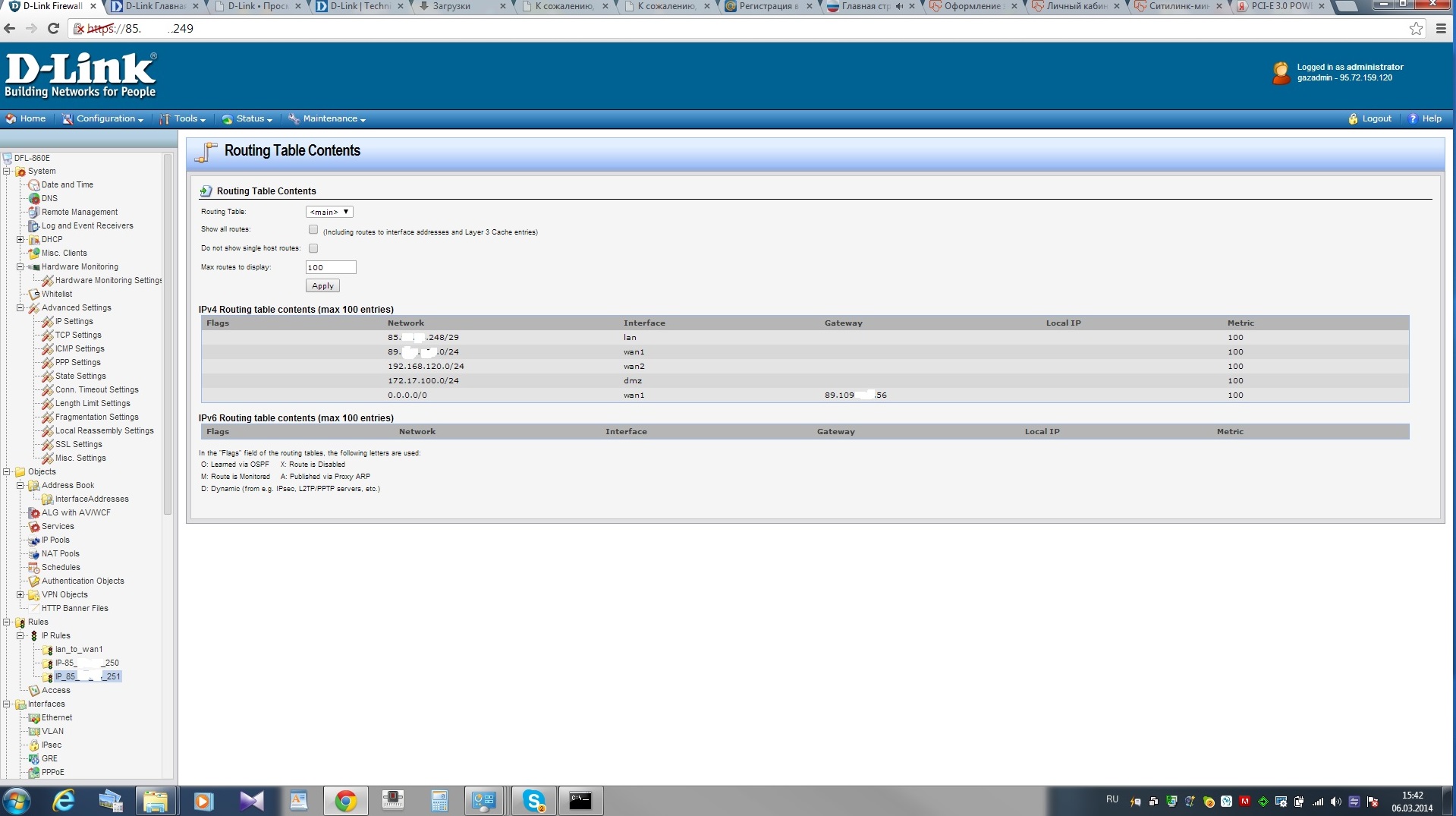Collapse the Interfaces tree node
1456x816 pixels.
7,704
